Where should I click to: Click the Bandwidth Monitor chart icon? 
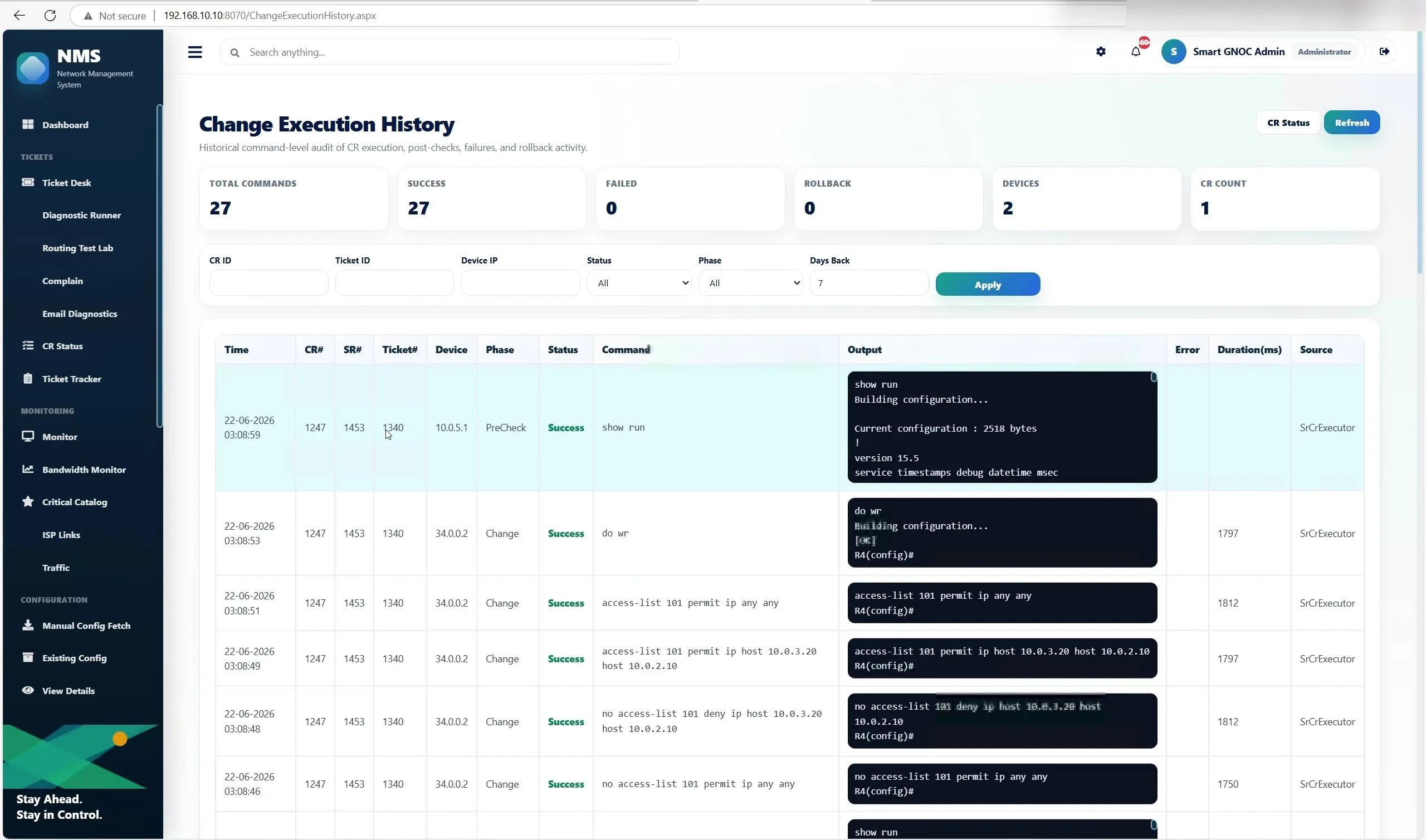tap(28, 469)
